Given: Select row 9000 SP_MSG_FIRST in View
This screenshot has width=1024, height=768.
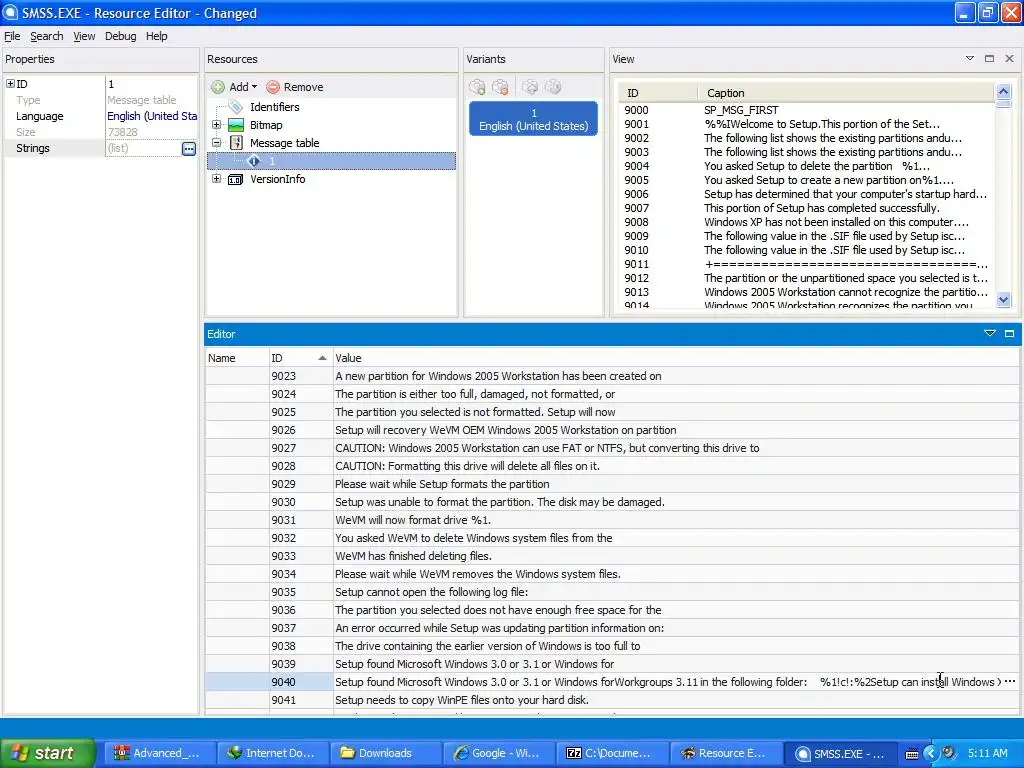Looking at the screenshot, I should [x=806, y=110].
